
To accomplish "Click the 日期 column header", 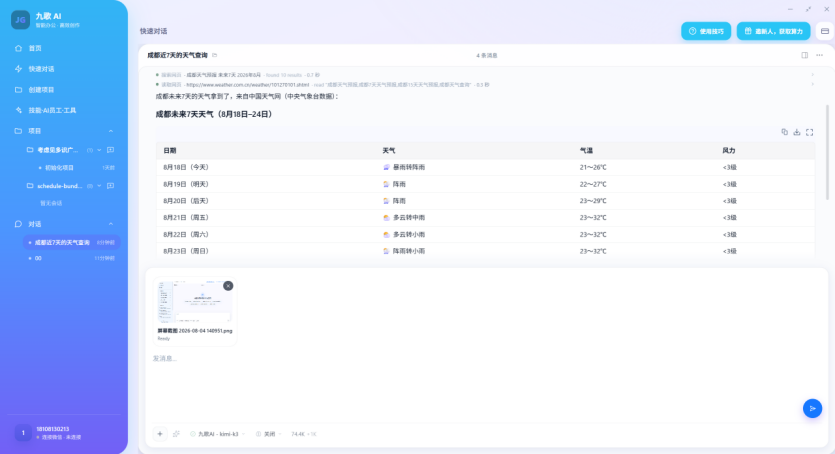I will tap(170, 151).
